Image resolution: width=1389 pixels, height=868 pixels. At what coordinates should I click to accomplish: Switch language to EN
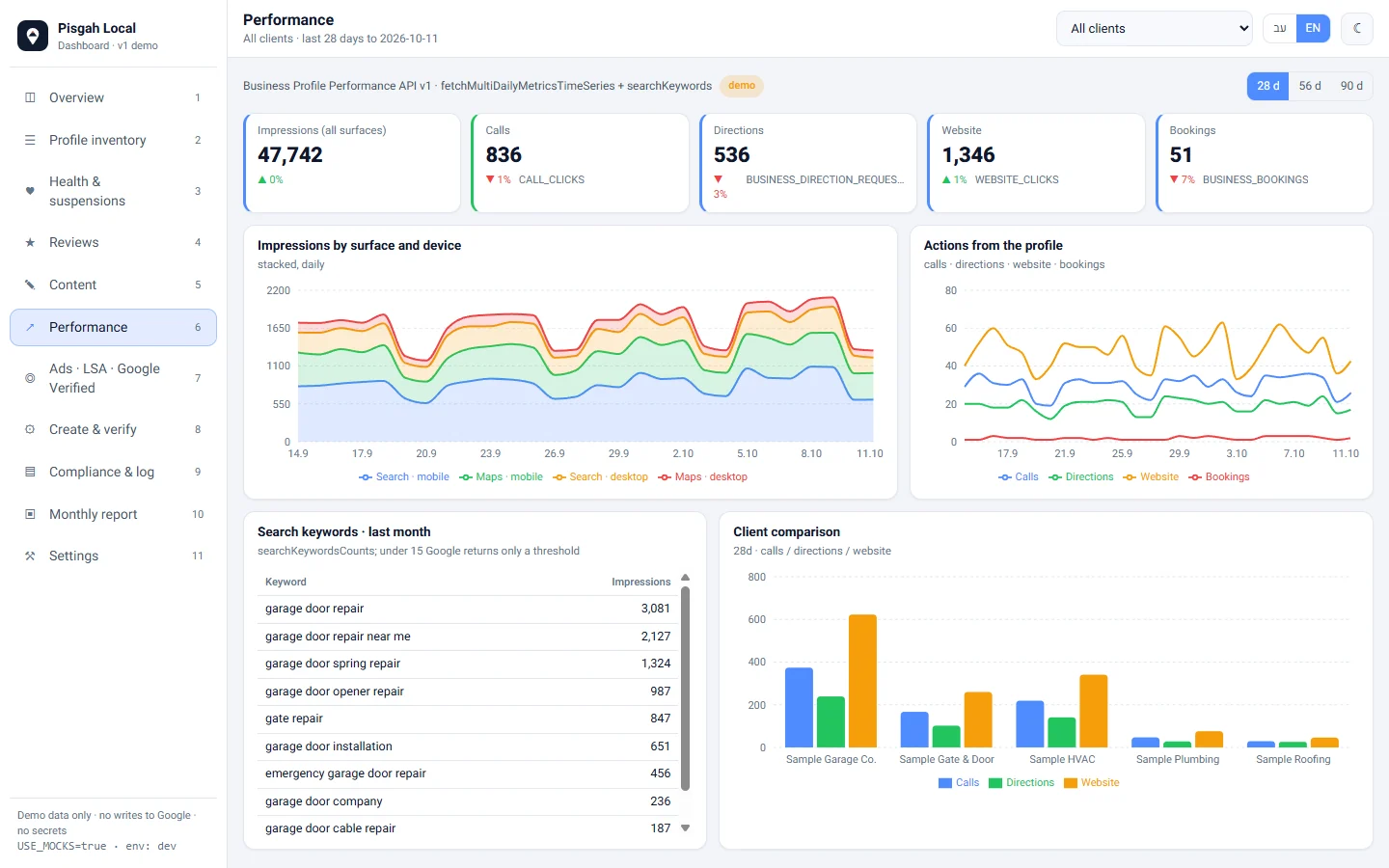[x=1313, y=28]
